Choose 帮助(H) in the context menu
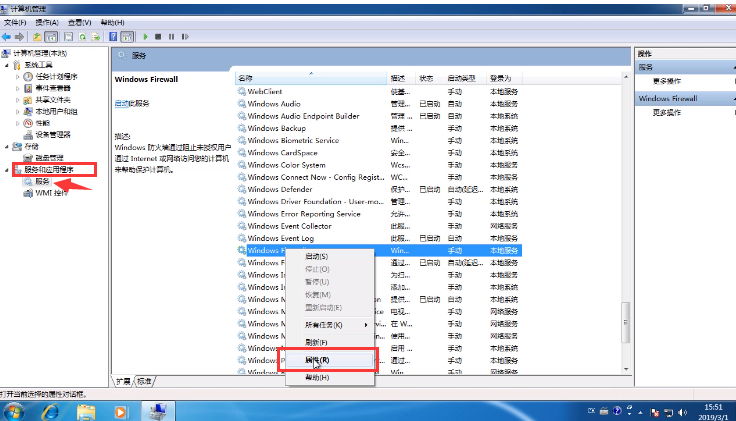The width and height of the screenshot is (736, 421). click(x=330, y=377)
